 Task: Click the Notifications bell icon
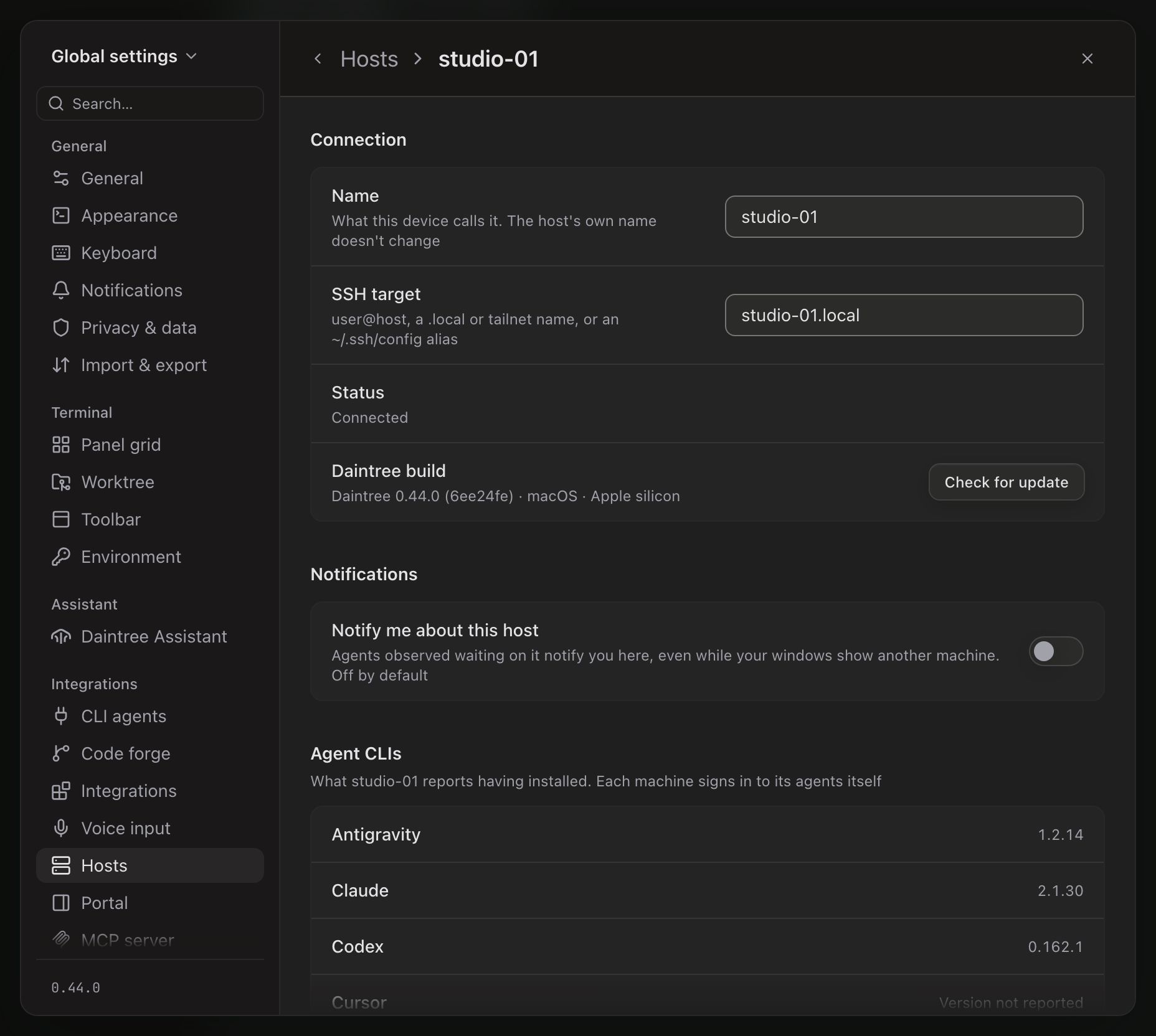(60, 290)
